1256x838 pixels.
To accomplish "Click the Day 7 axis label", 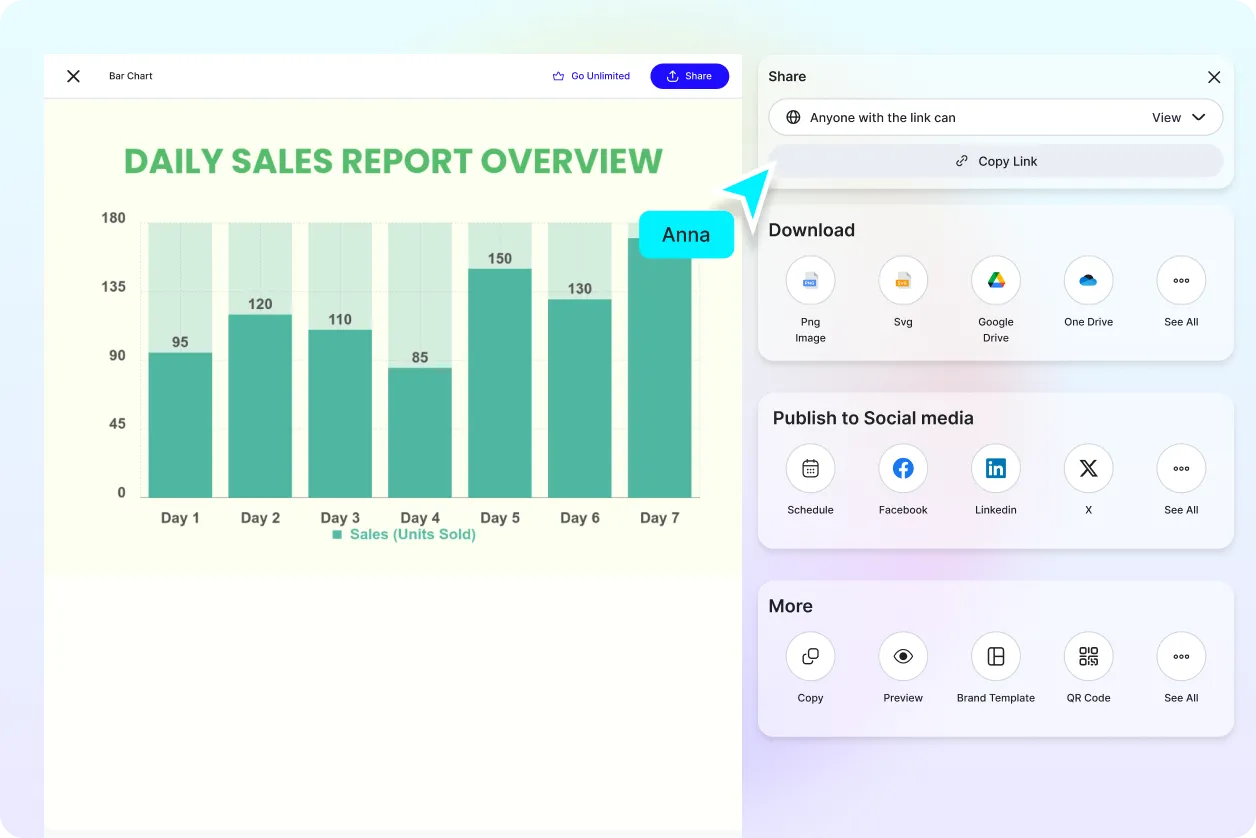I will [660, 518].
